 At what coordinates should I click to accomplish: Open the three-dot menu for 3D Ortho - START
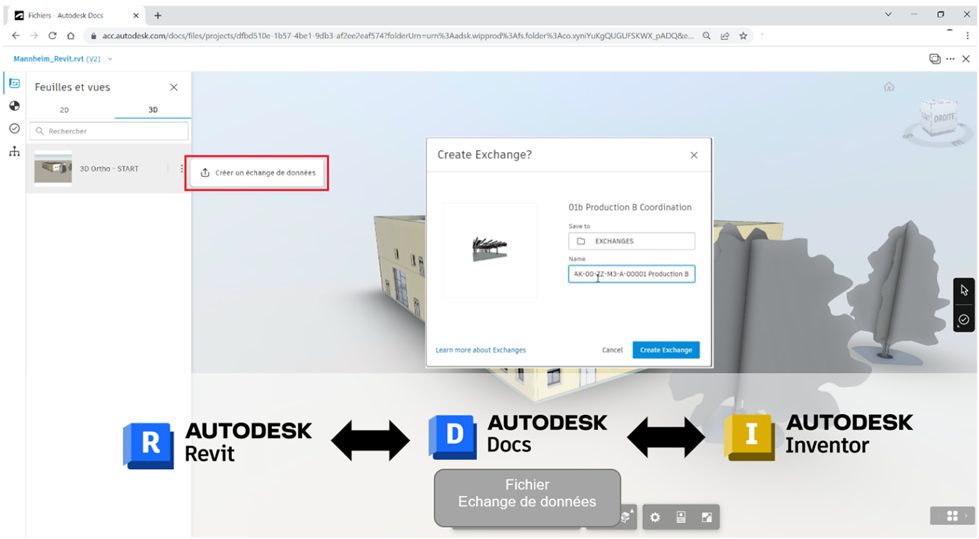(x=182, y=169)
